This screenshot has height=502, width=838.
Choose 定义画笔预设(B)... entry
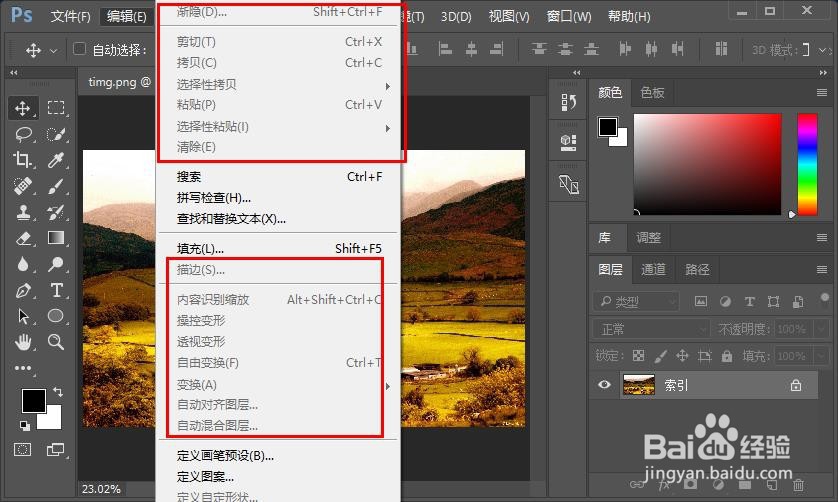coord(279,455)
